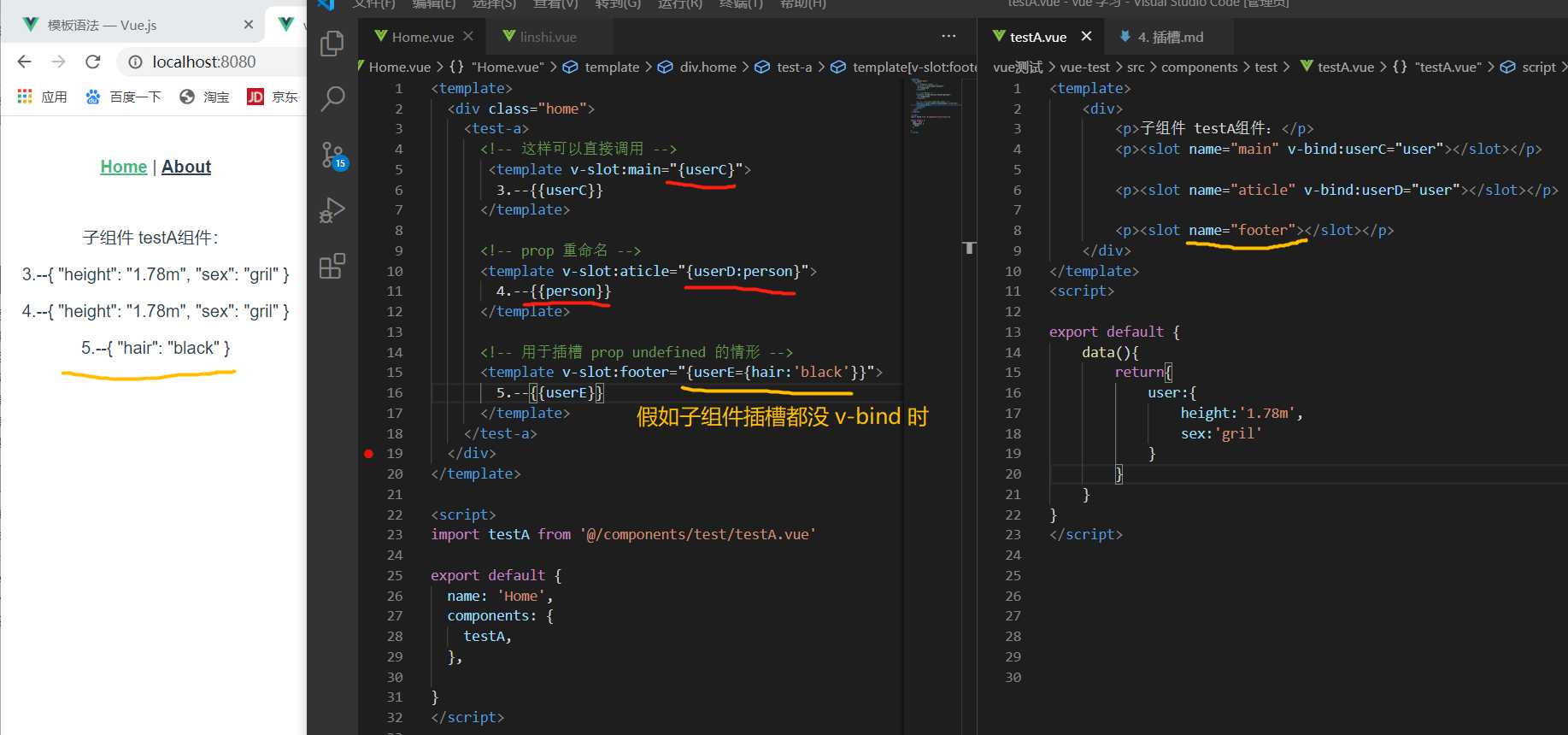1568x735 pixels.
Task: Click the 子组件 testA组件 text on page
Action: (x=150, y=238)
